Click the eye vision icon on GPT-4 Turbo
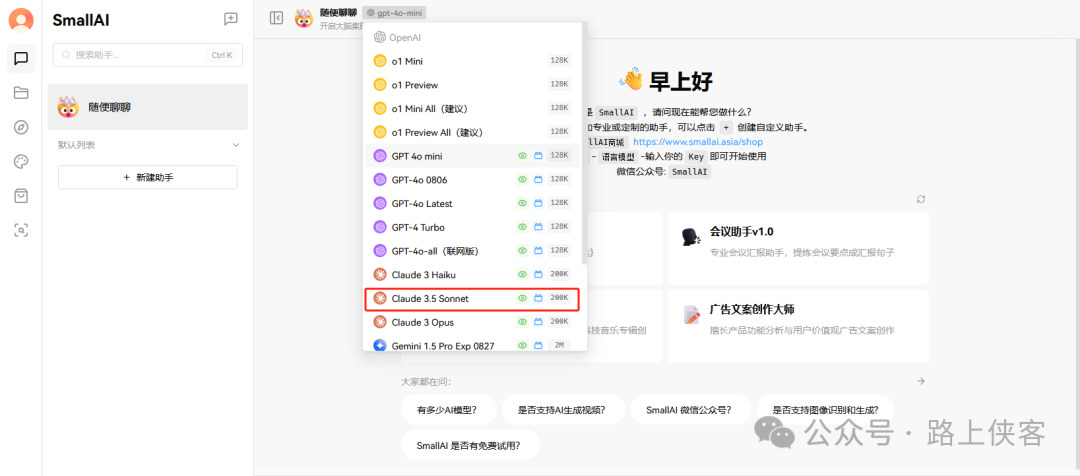1080x476 pixels. click(522, 227)
